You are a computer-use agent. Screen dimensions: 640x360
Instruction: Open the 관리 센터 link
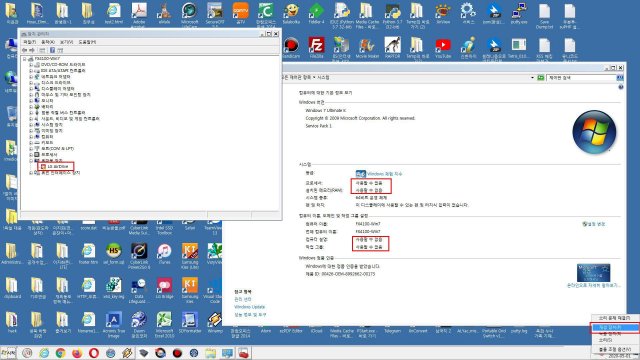(x=243, y=299)
